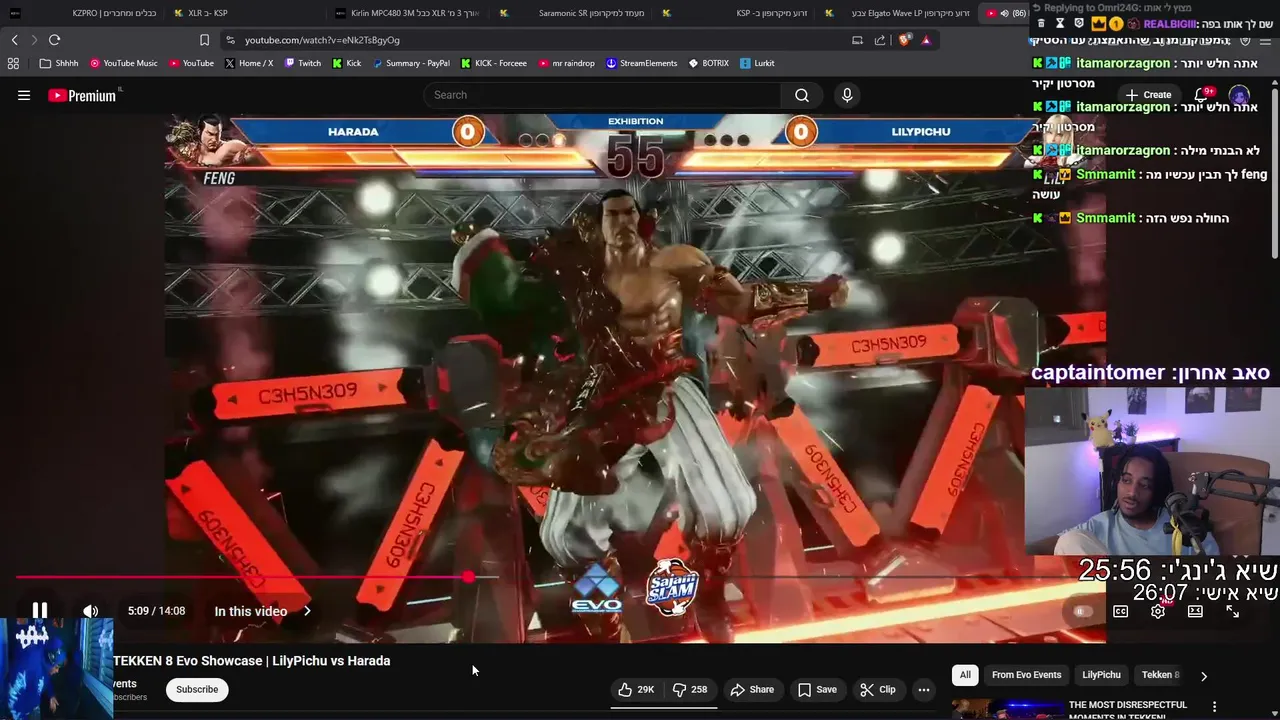Open YouTube notifications bell
This screenshot has width=1280, height=720.
1201,95
